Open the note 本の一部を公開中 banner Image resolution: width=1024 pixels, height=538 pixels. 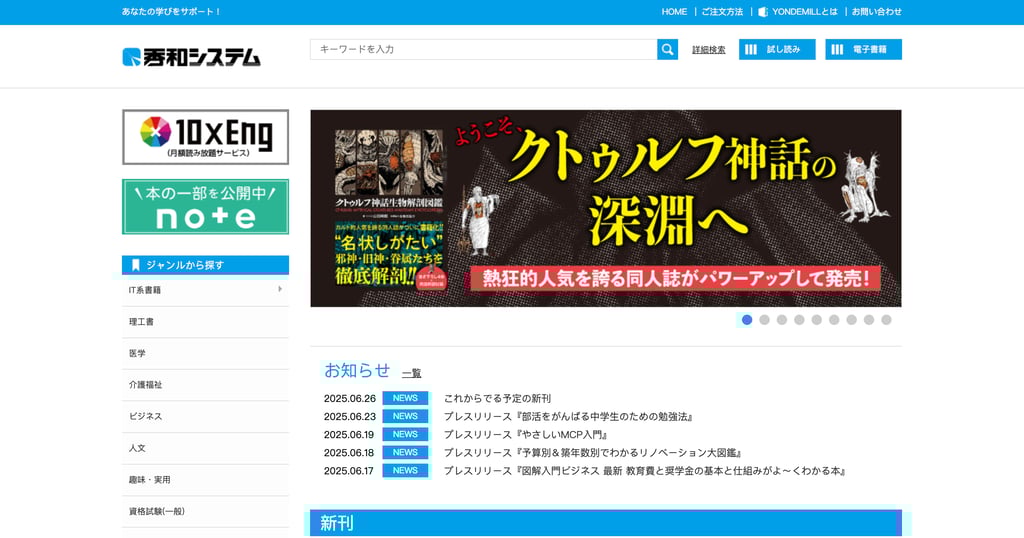point(205,206)
